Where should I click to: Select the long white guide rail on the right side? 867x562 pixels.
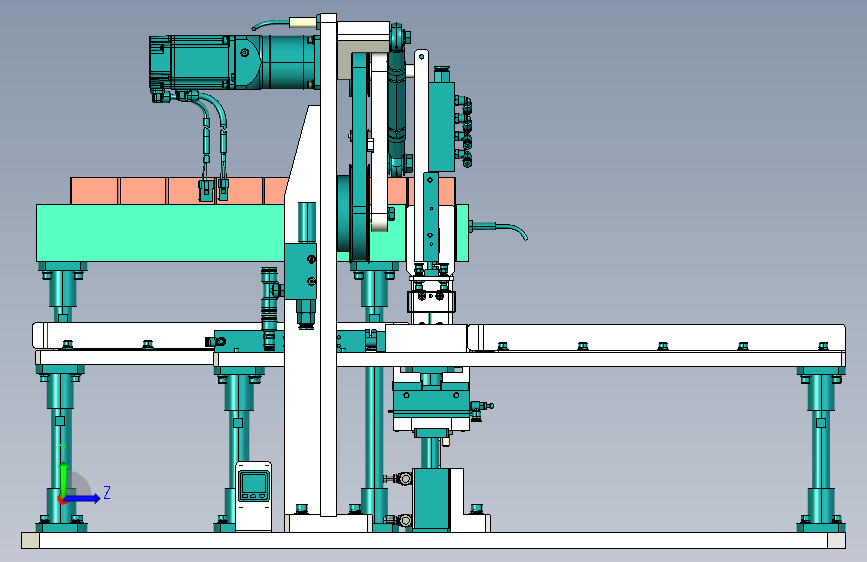coord(656,337)
